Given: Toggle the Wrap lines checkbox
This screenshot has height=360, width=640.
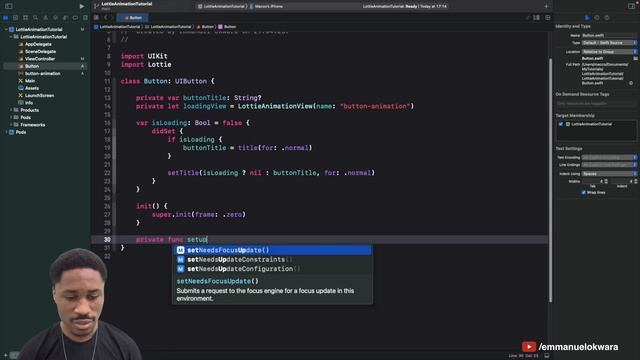Looking at the screenshot, I should tap(584, 192).
